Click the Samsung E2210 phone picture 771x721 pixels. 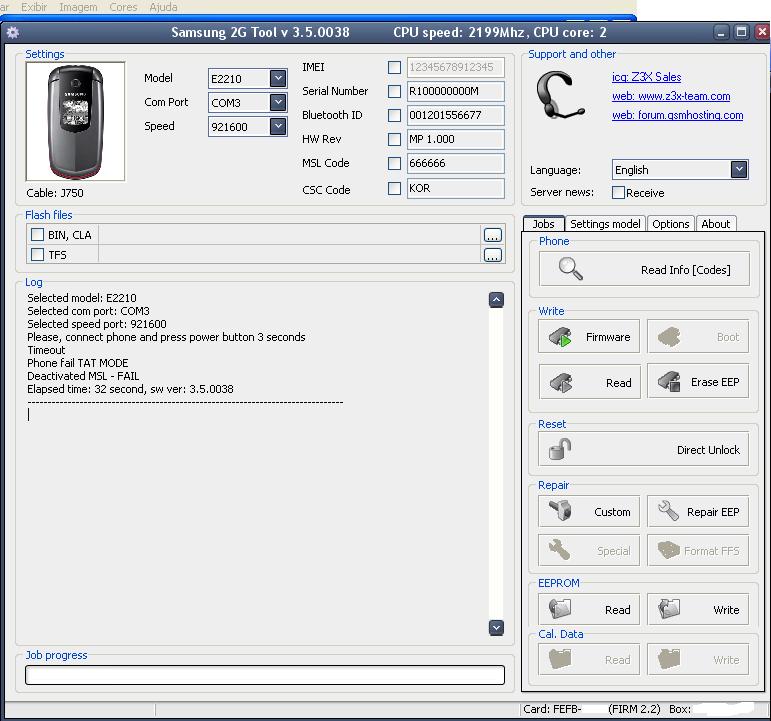coord(75,121)
